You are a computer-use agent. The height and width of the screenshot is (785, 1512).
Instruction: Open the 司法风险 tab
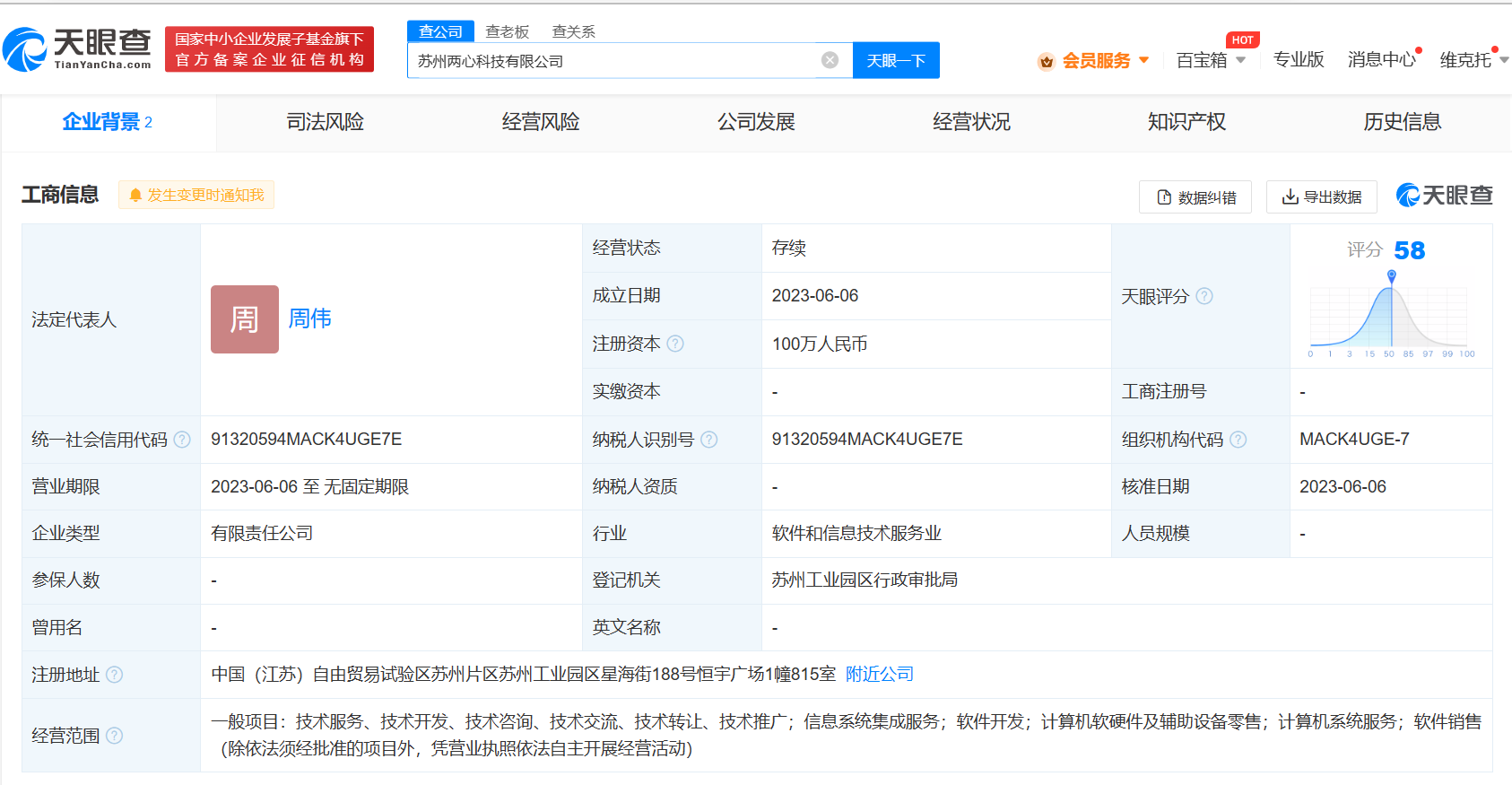[325, 122]
